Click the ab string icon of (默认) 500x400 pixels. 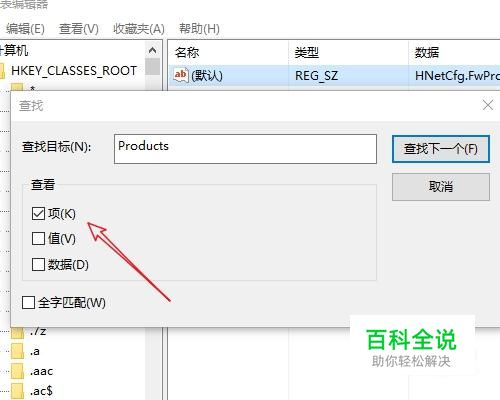181,75
